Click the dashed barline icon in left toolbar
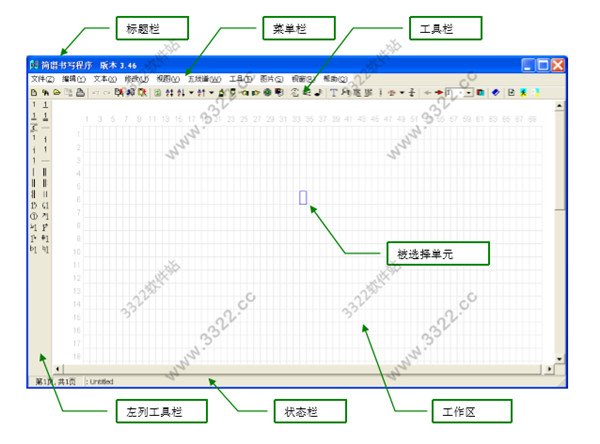The width and height of the screenshot is (600, 444). pyautogui.click(x=44, y=194)
